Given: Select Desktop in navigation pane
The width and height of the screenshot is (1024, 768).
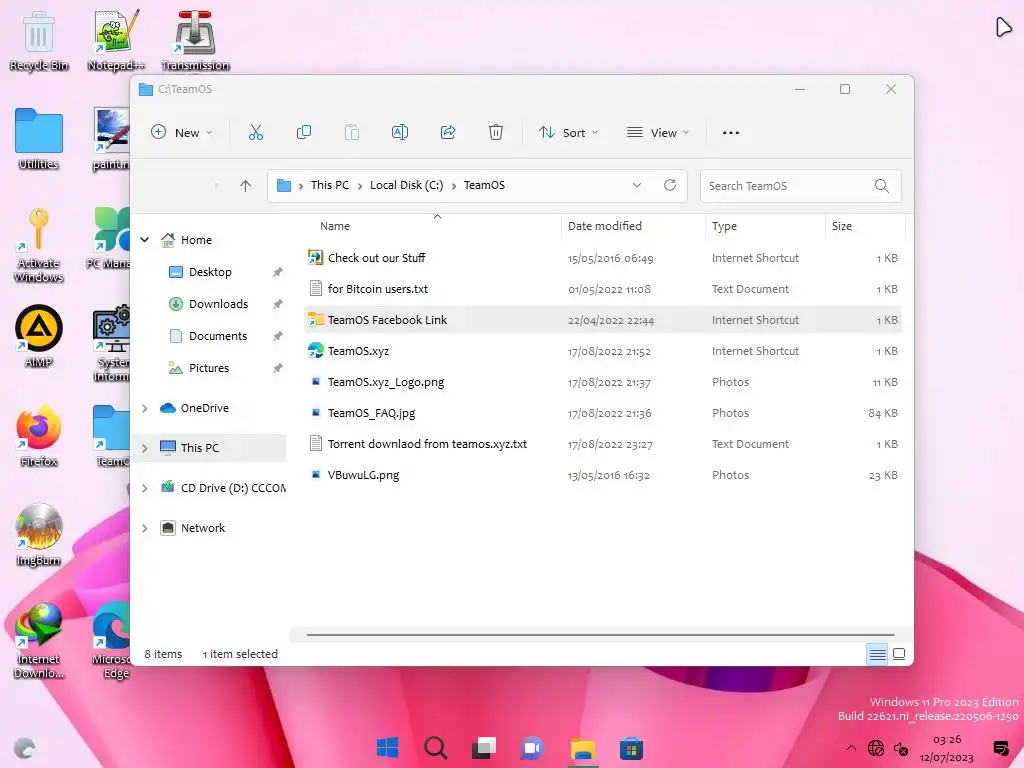Looking at the screenshot, I should 210,272.
